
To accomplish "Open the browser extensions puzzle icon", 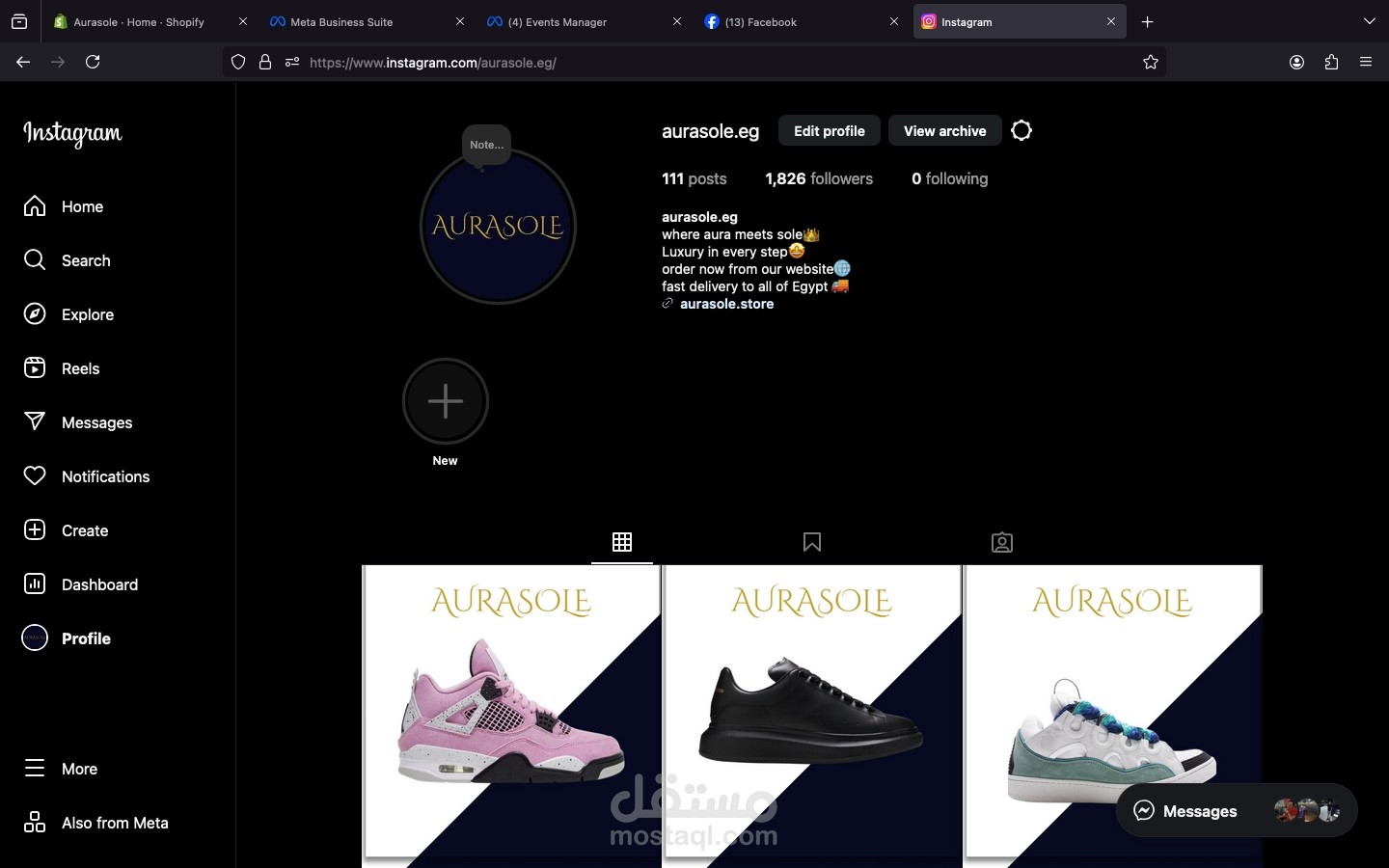I will (x=1331, y=63).
